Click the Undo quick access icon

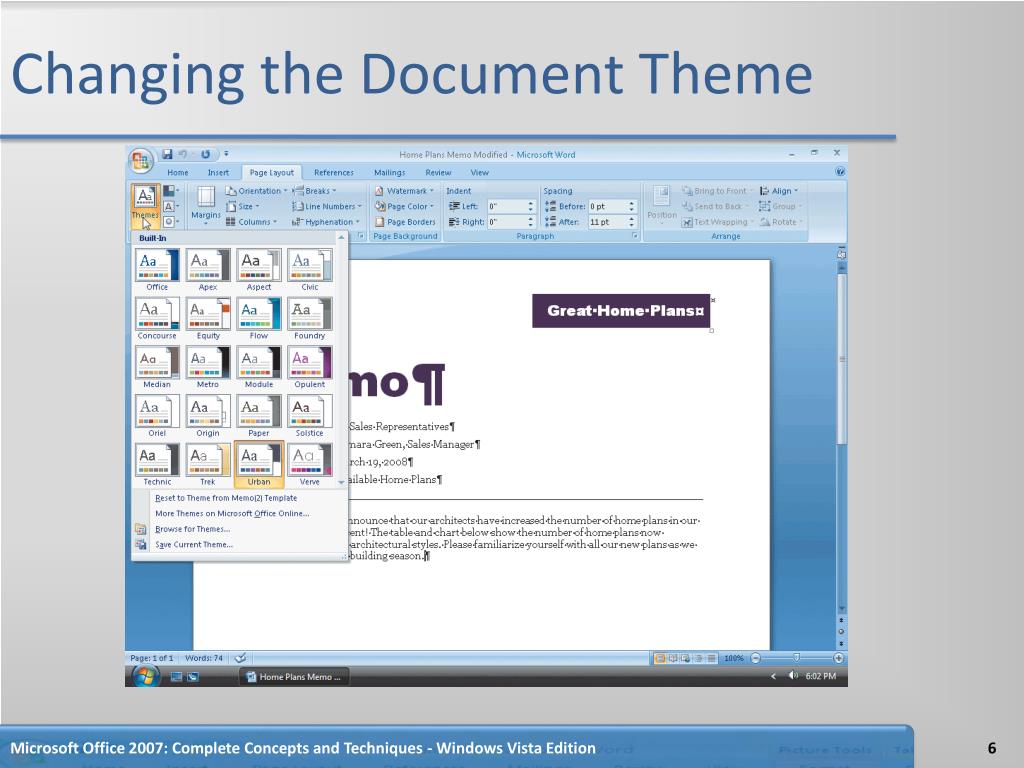(x=183, y=154)
